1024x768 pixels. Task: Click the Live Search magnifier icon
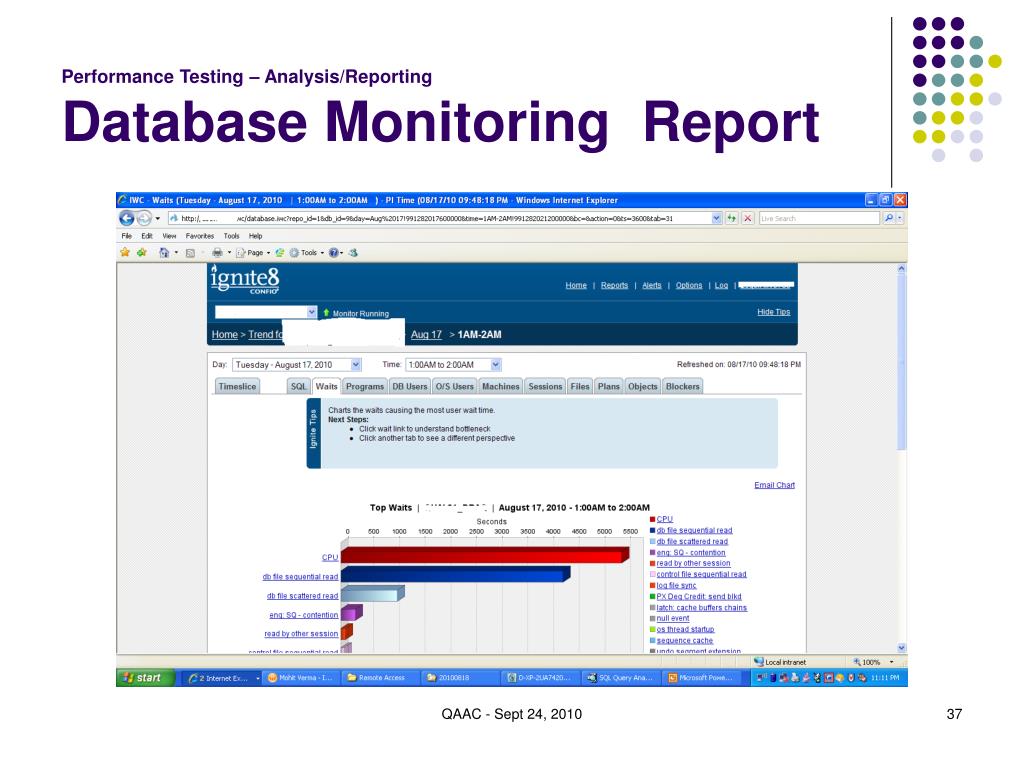(888, 218)
